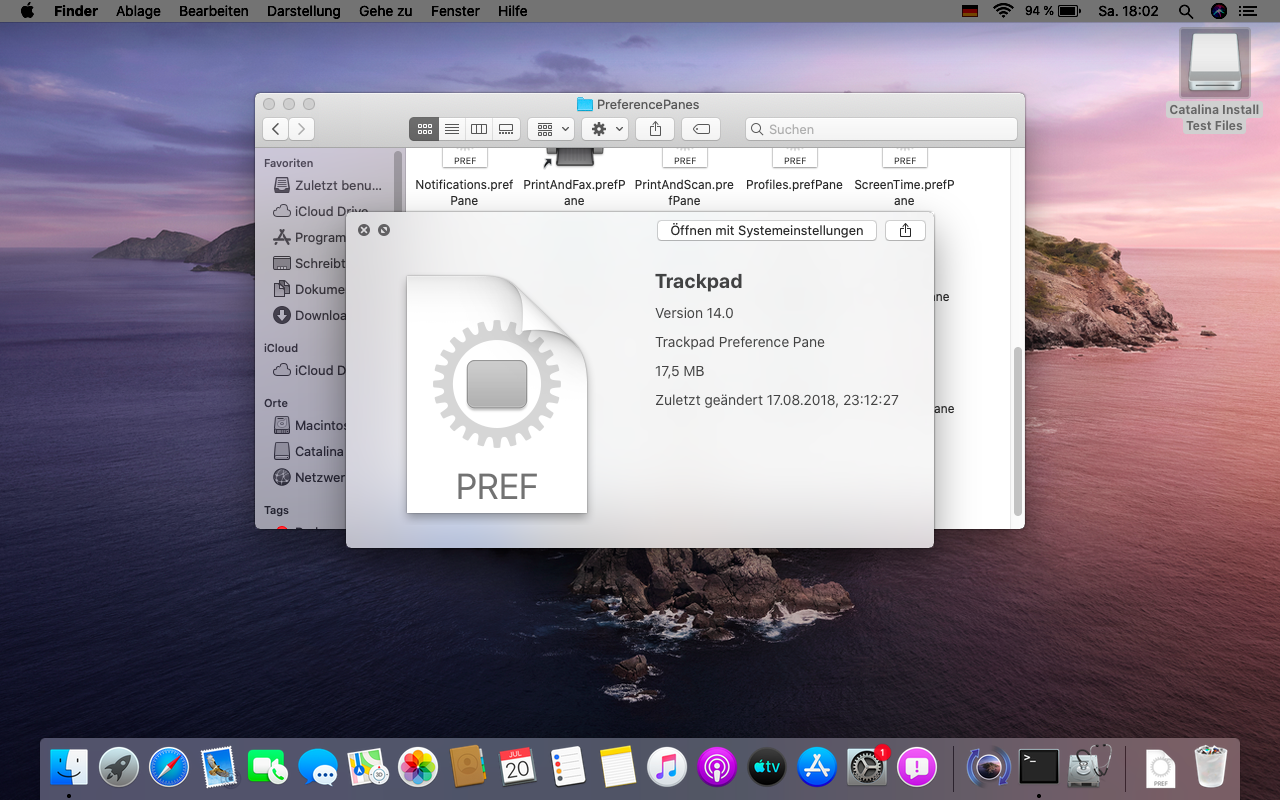Open Downloads in the Finder sidebar

[x=310, y=315]
